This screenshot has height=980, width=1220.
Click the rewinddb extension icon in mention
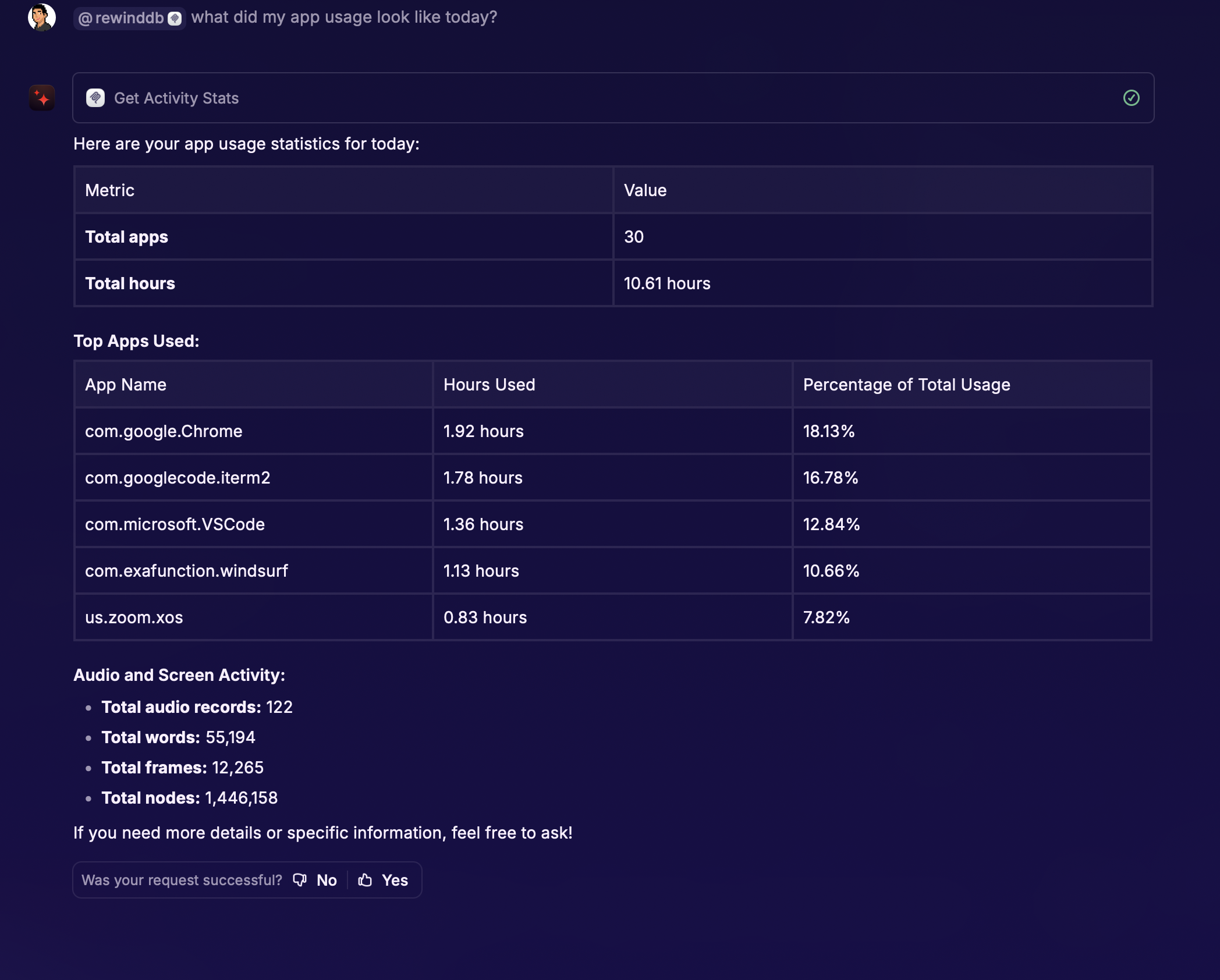point(175,19)
